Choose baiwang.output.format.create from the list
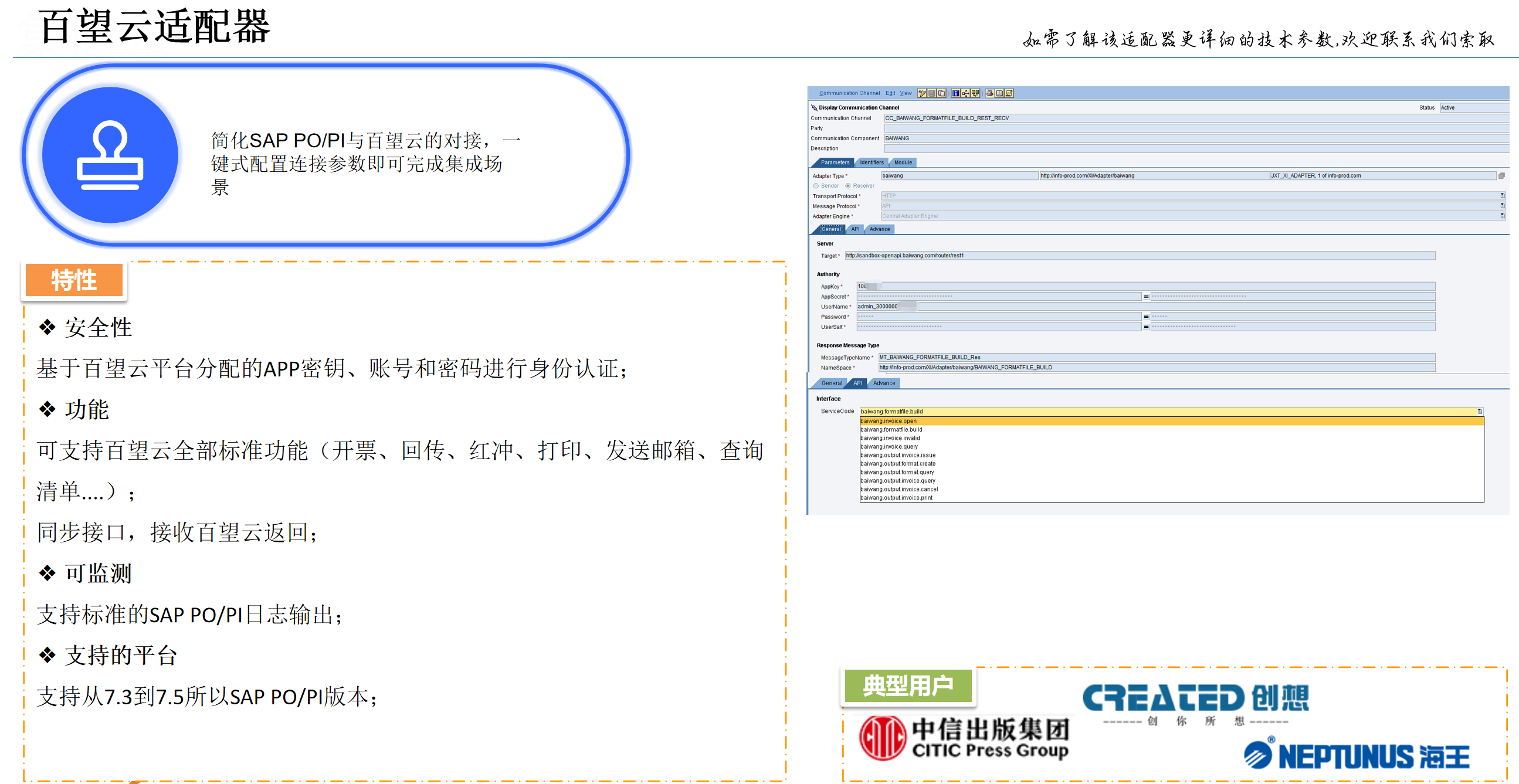Screen dimensions: 1519x784 [x=1171, y=463]
